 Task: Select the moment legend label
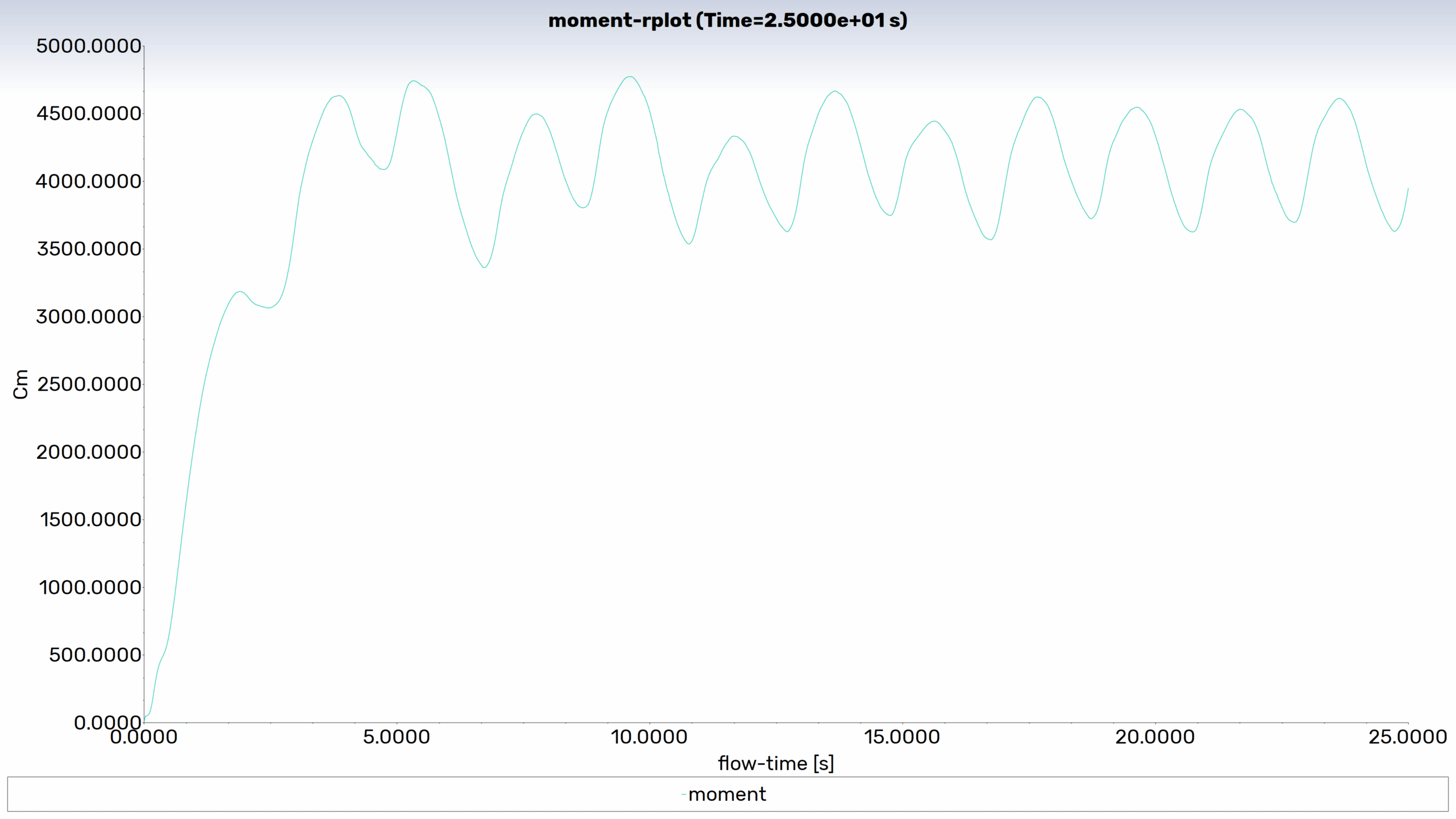coord(727,794)
